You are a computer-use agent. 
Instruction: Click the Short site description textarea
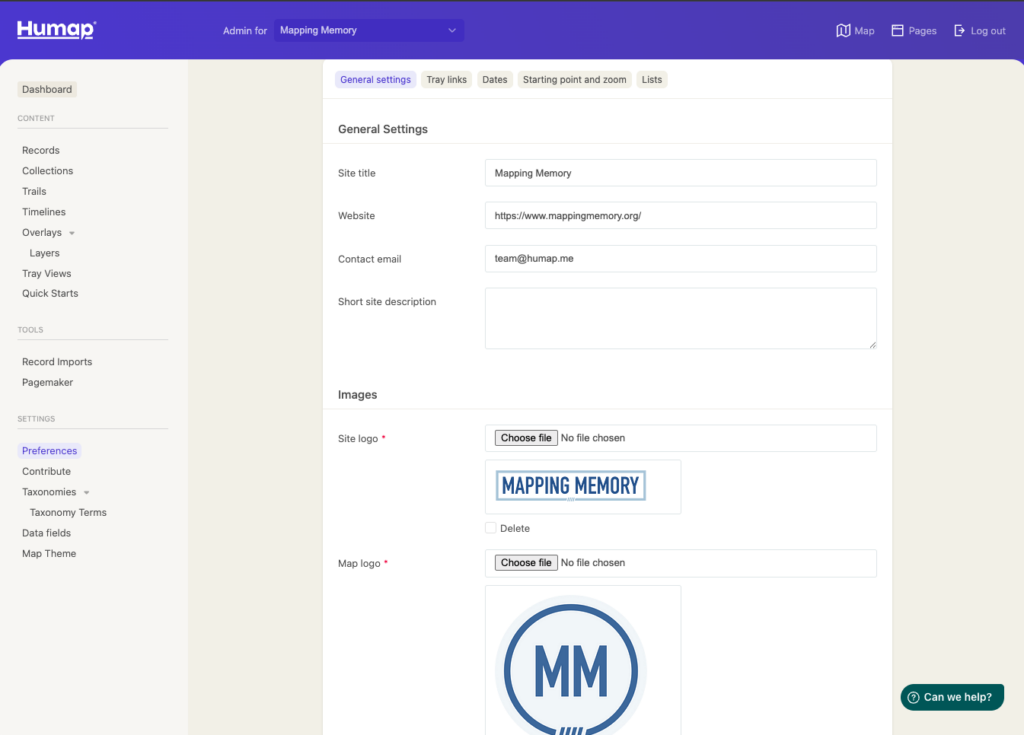(x=680, y=318)
